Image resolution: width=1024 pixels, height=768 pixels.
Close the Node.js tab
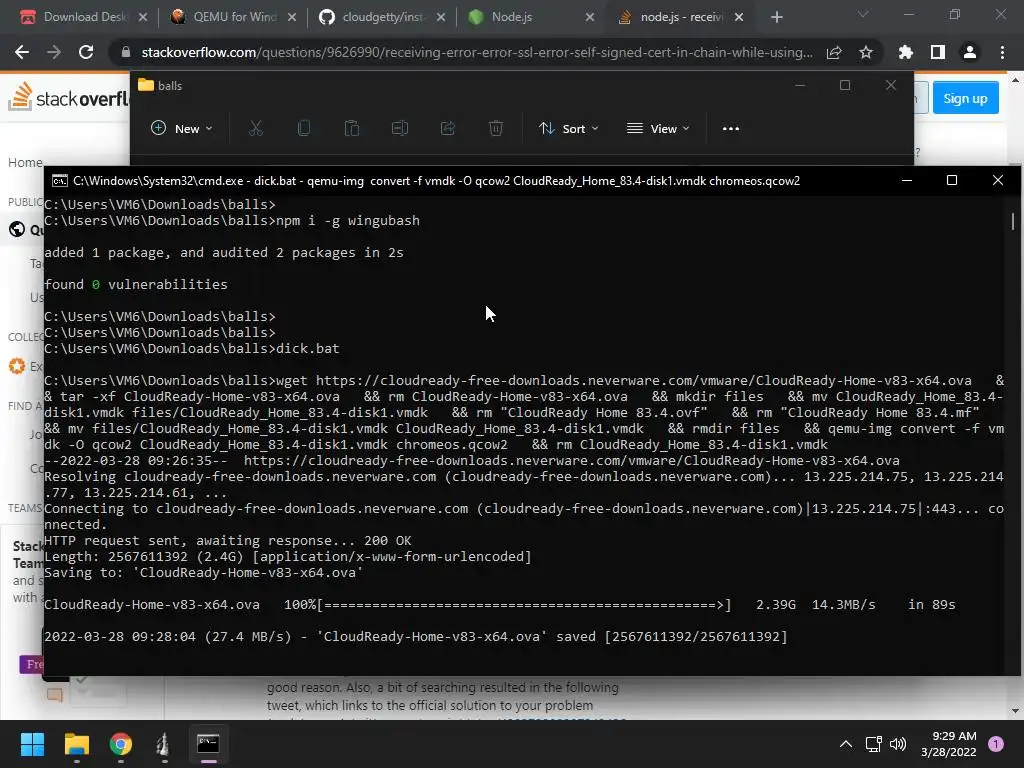tap(590, 17)
